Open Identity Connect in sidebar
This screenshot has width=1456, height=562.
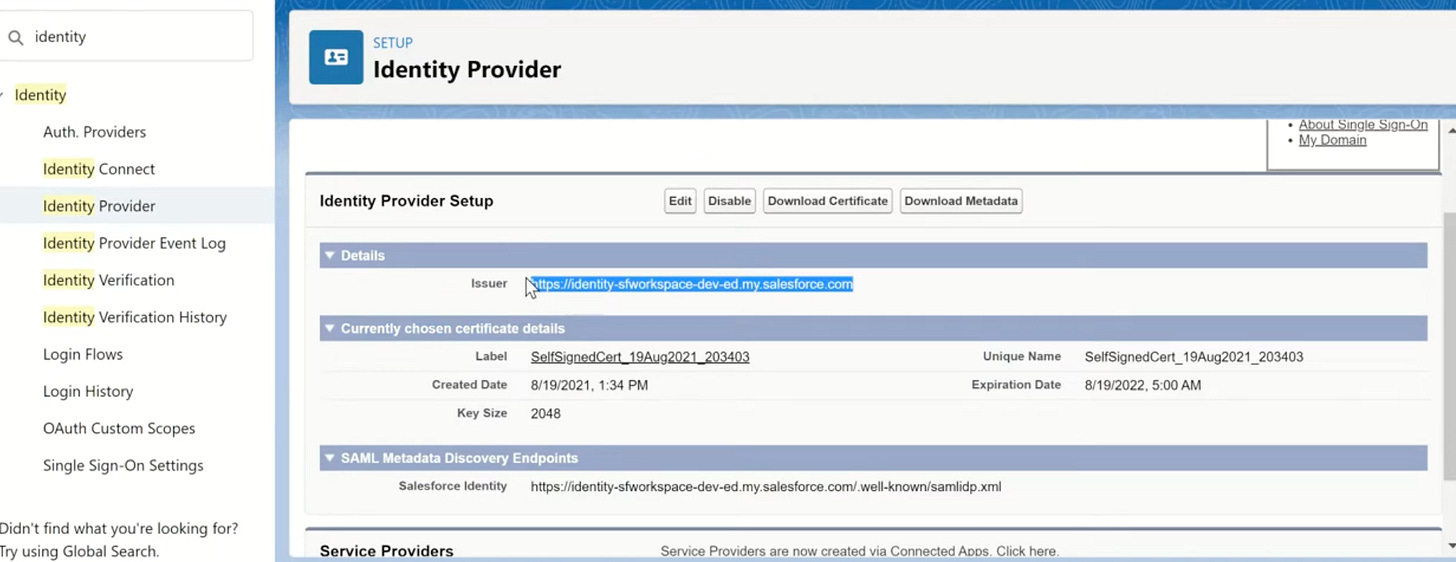pyautogui.click(x=99, y=169)
